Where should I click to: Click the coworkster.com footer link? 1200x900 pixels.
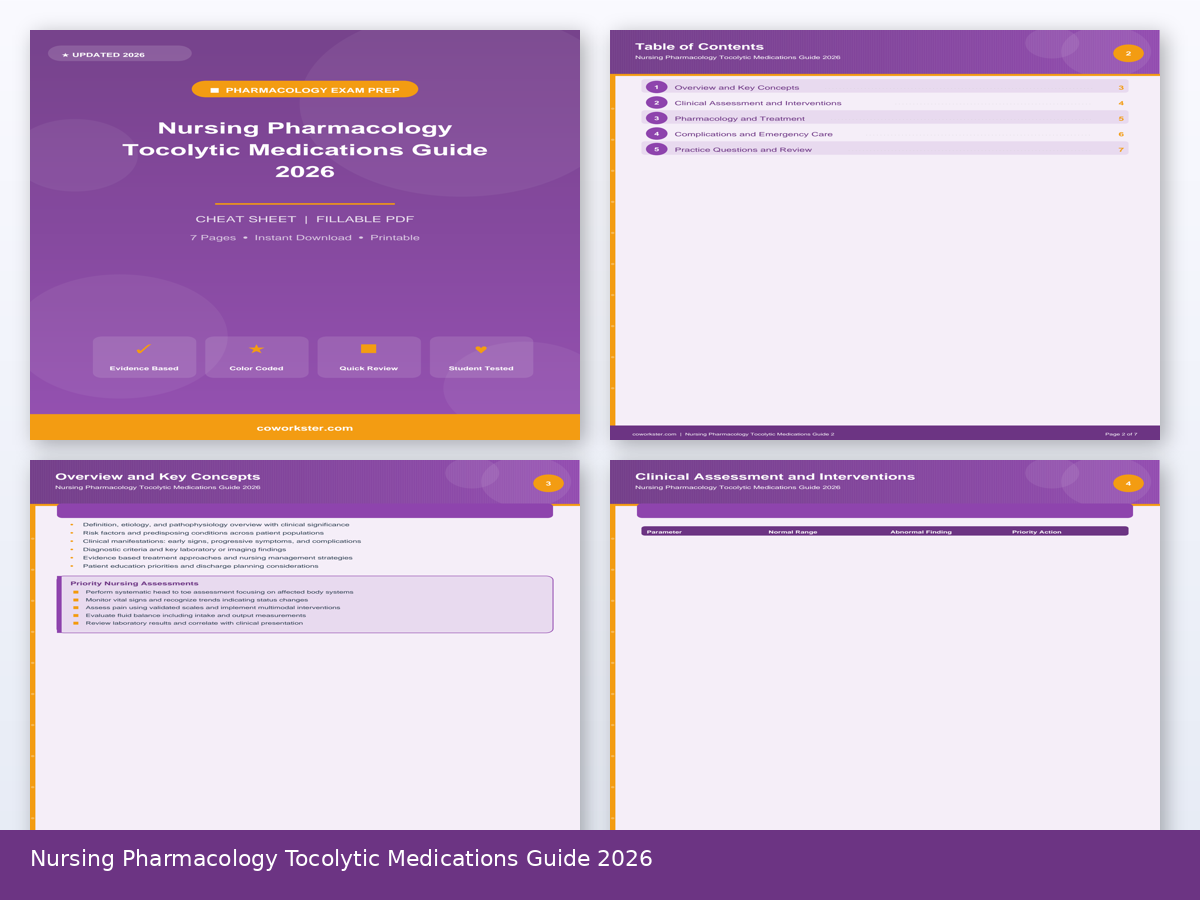coord(305,426)
